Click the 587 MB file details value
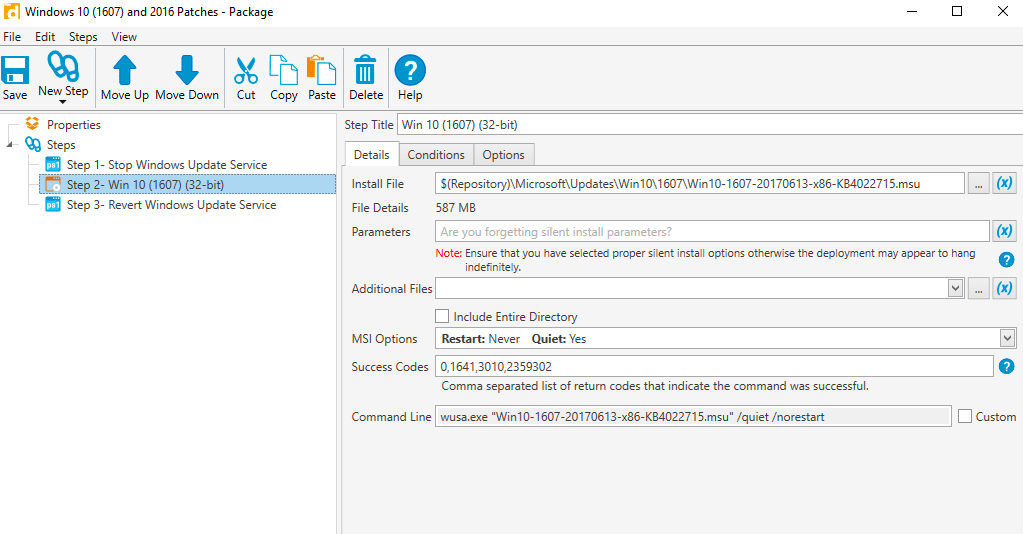This screenshot has width=1023, height=534. tap(455, 208)
